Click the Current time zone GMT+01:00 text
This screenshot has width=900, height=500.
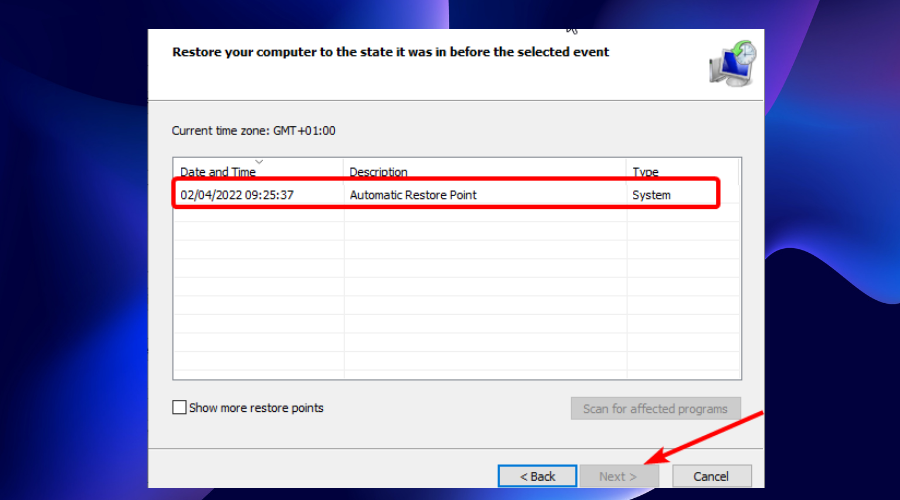[x=253, y=130]
